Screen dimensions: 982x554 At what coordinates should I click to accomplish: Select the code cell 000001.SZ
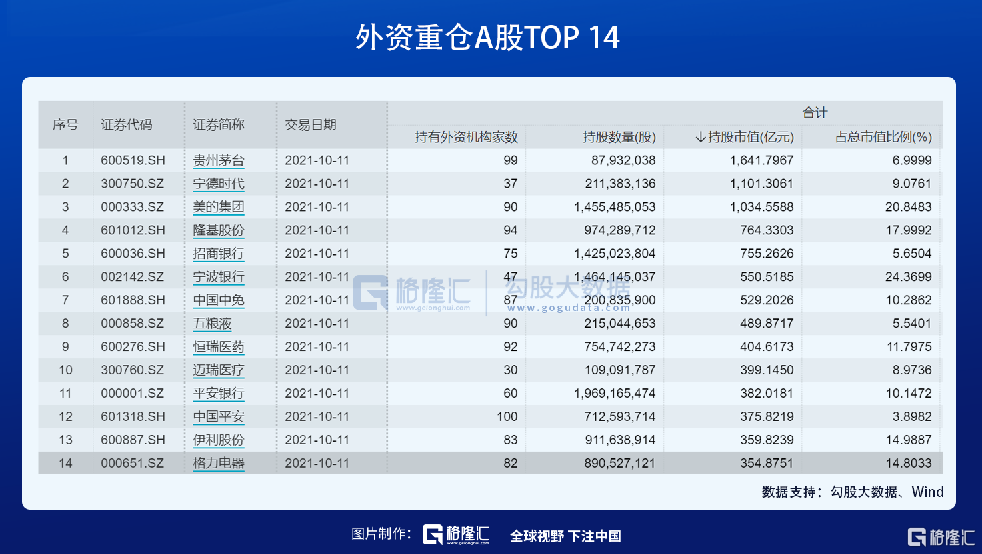coord(132,394)
